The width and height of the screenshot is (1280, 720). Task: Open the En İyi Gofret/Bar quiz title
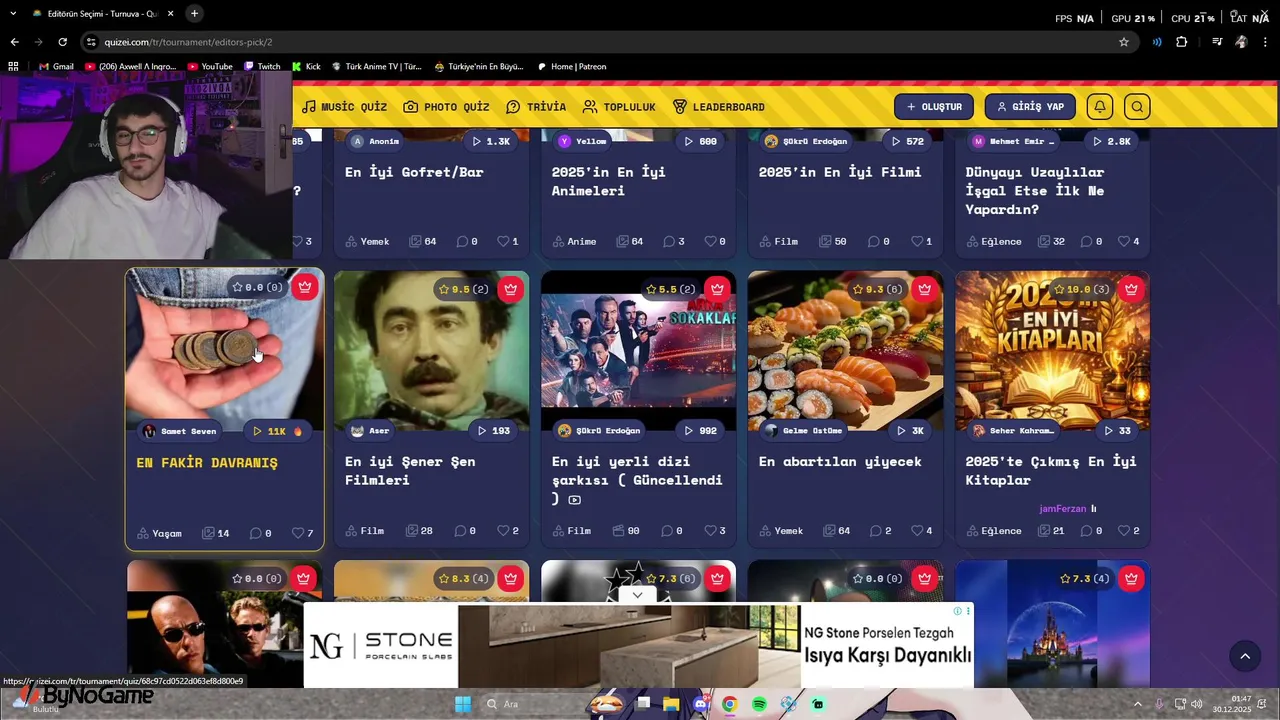tap(414, 172)
